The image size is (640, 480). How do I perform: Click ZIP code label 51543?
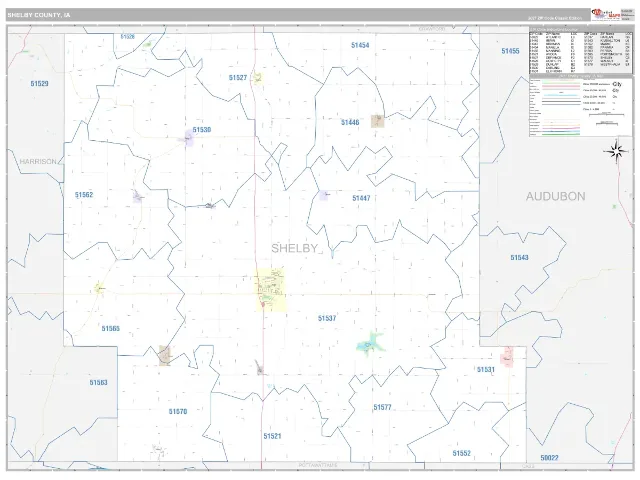click(x=520, y=258)
